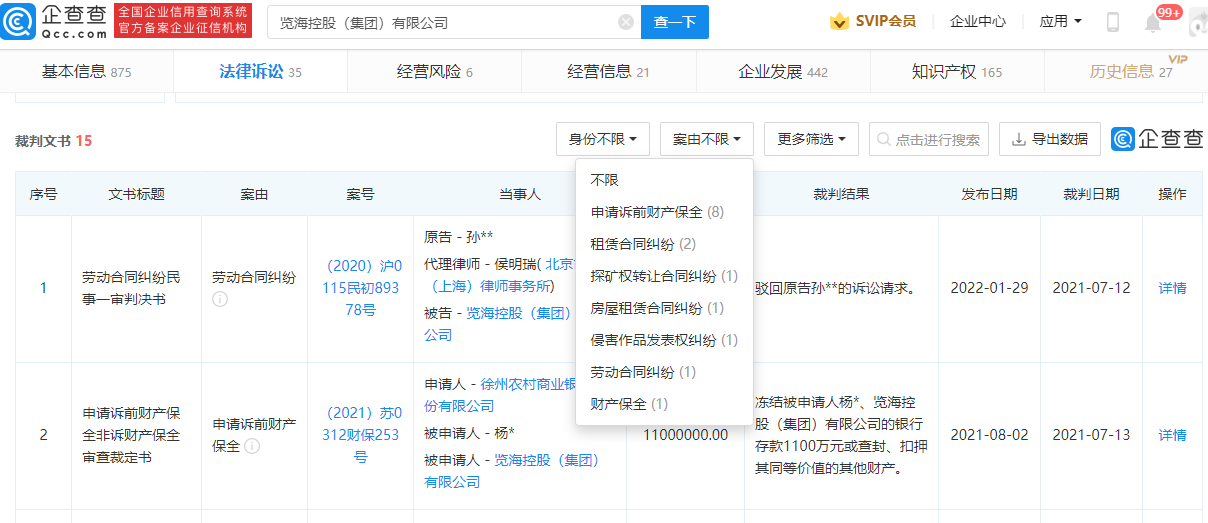Click the Qcc.com logo
1208x523 pixels.
point(55,21)
